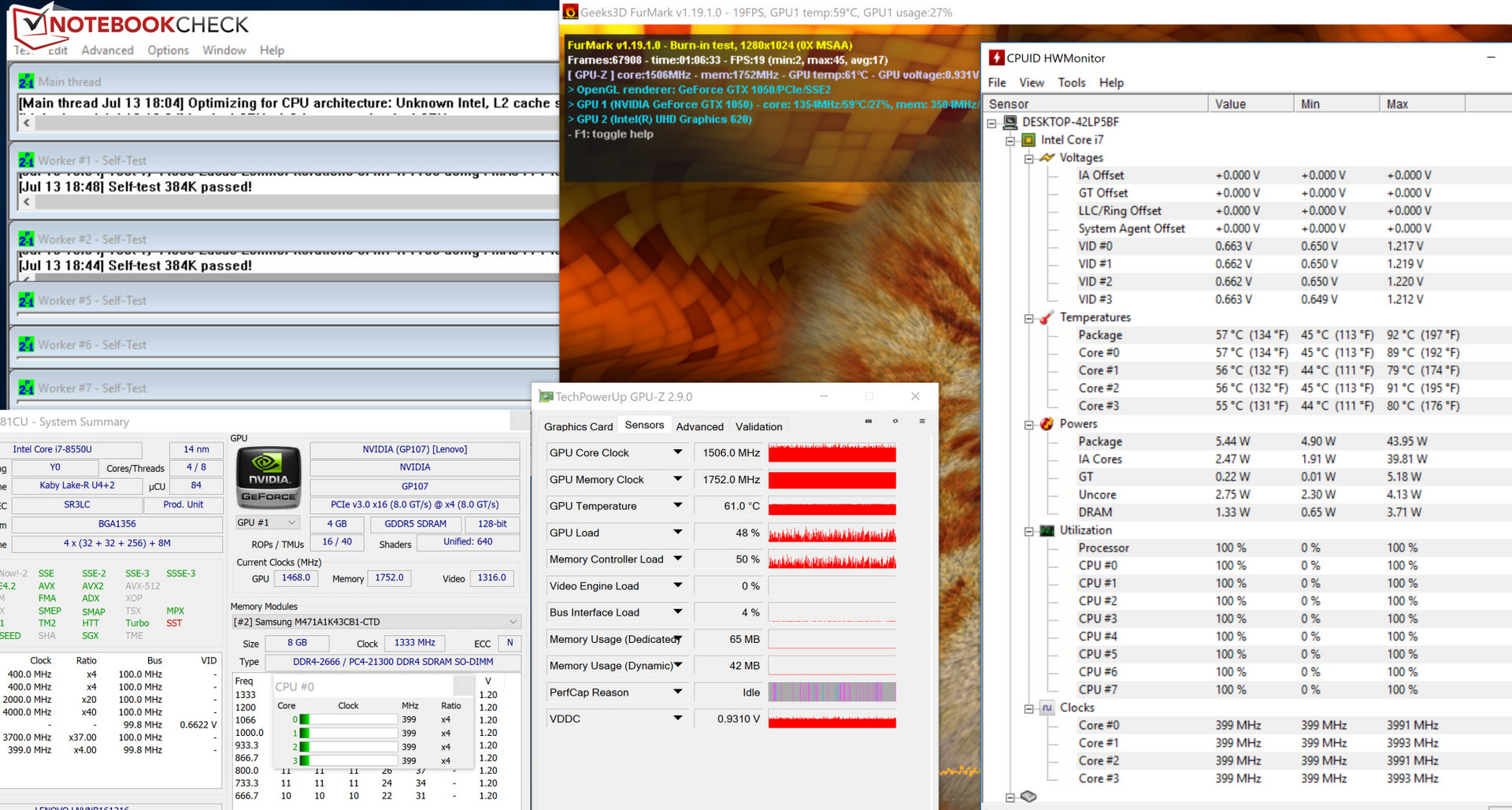This screenshot has width=1512, height=810.
Task: Click the Sensor column header in HWMonitor
Action: pos(1095,104)
